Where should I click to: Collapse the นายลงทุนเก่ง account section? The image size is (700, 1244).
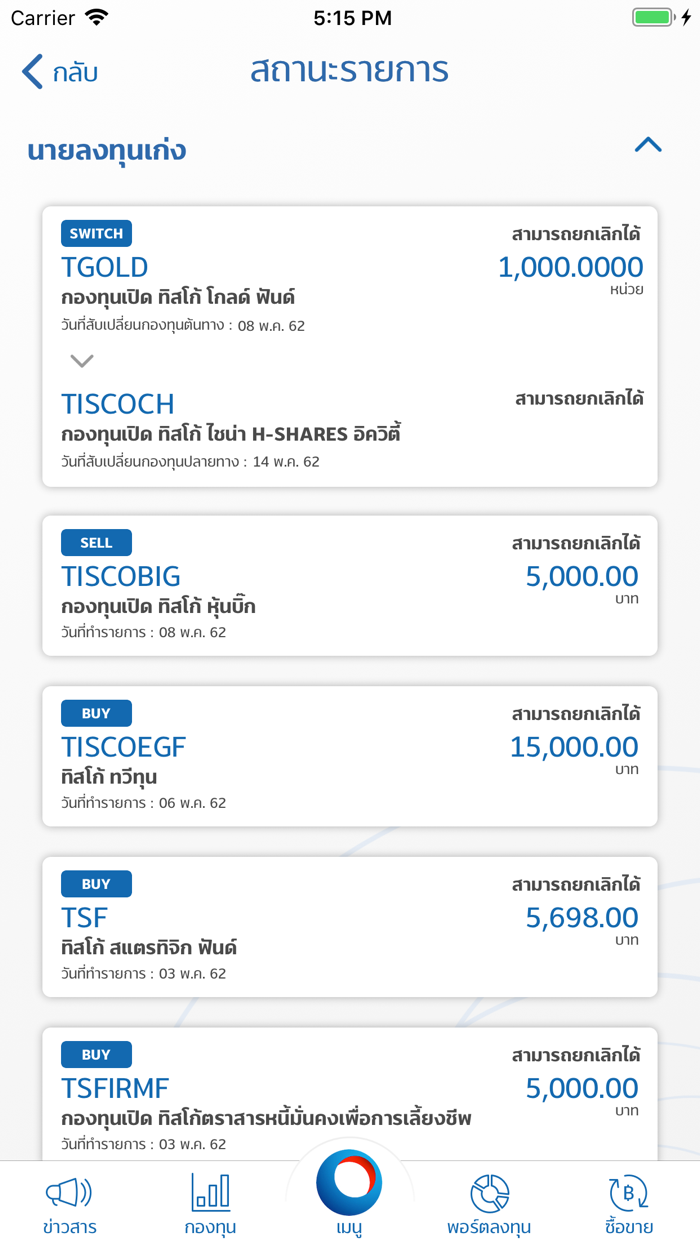648,145
